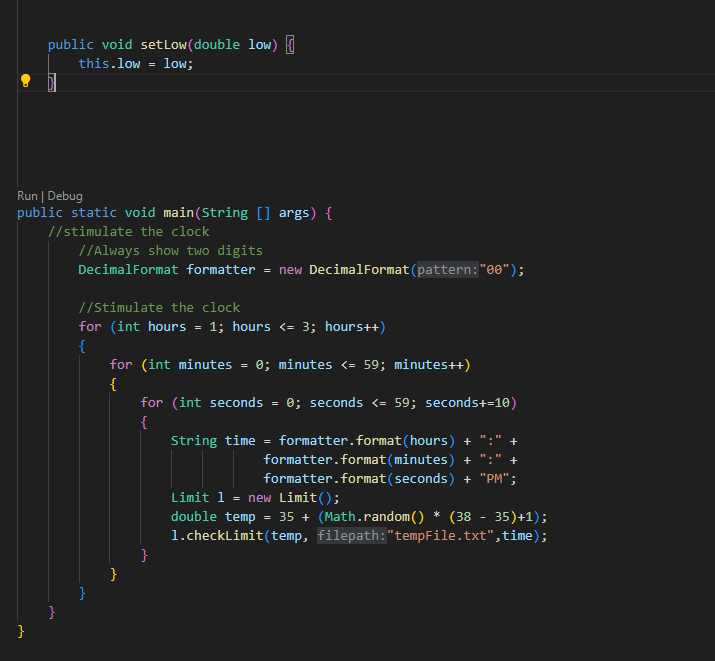Click the Debug code lens link

tap(65, 196)
